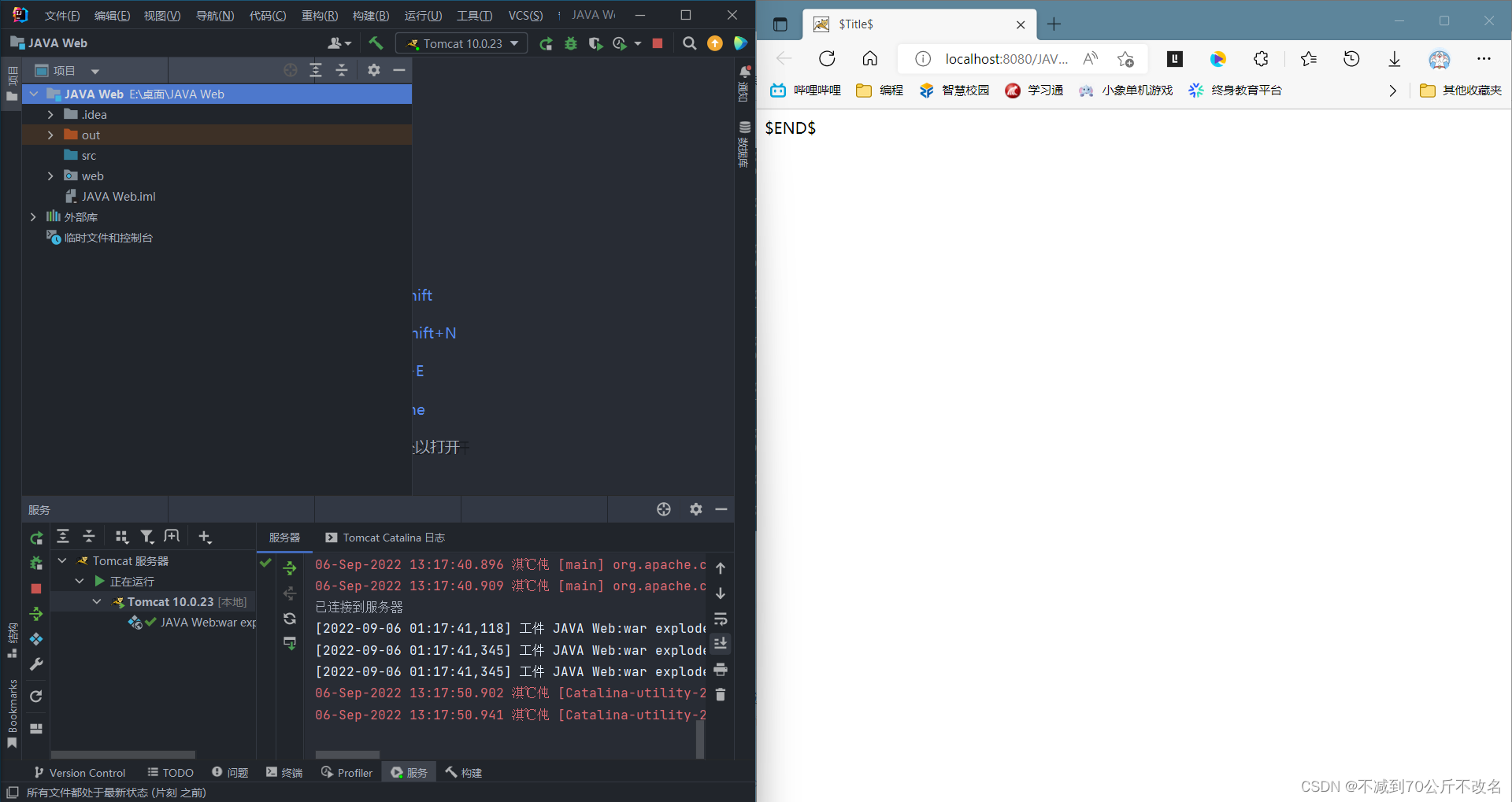The image size is (1512, 802).
Task: Open IDE notifications bell icon
Action: click(743, 71)
